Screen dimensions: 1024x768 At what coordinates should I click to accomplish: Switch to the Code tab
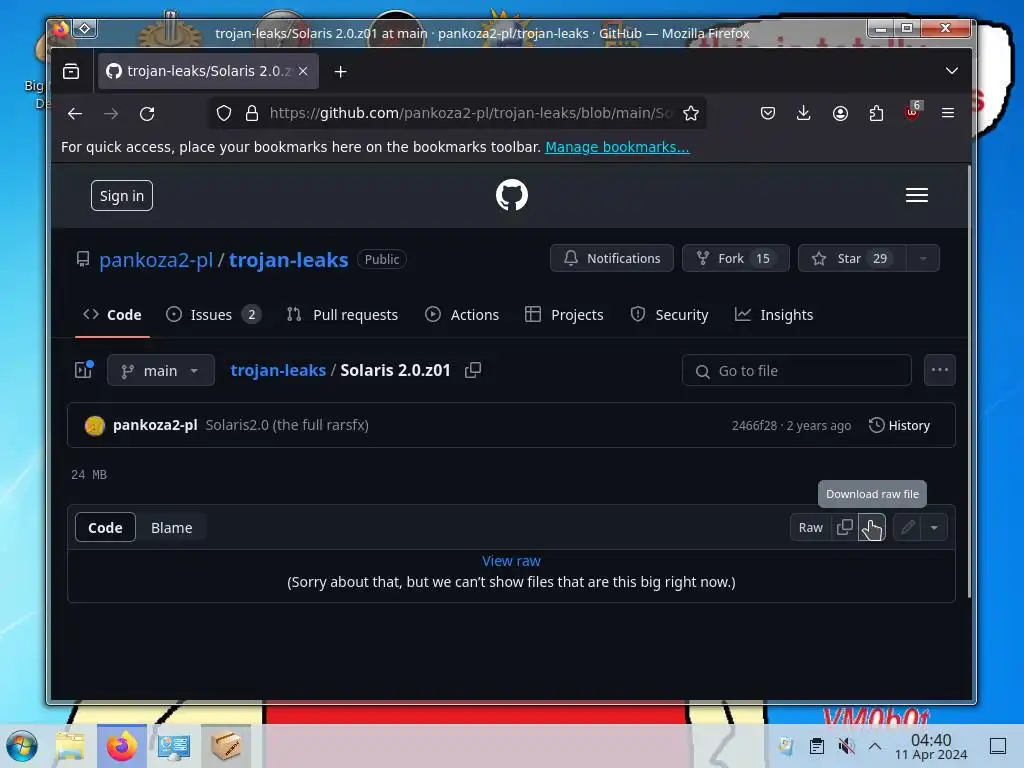pos(112,315)
